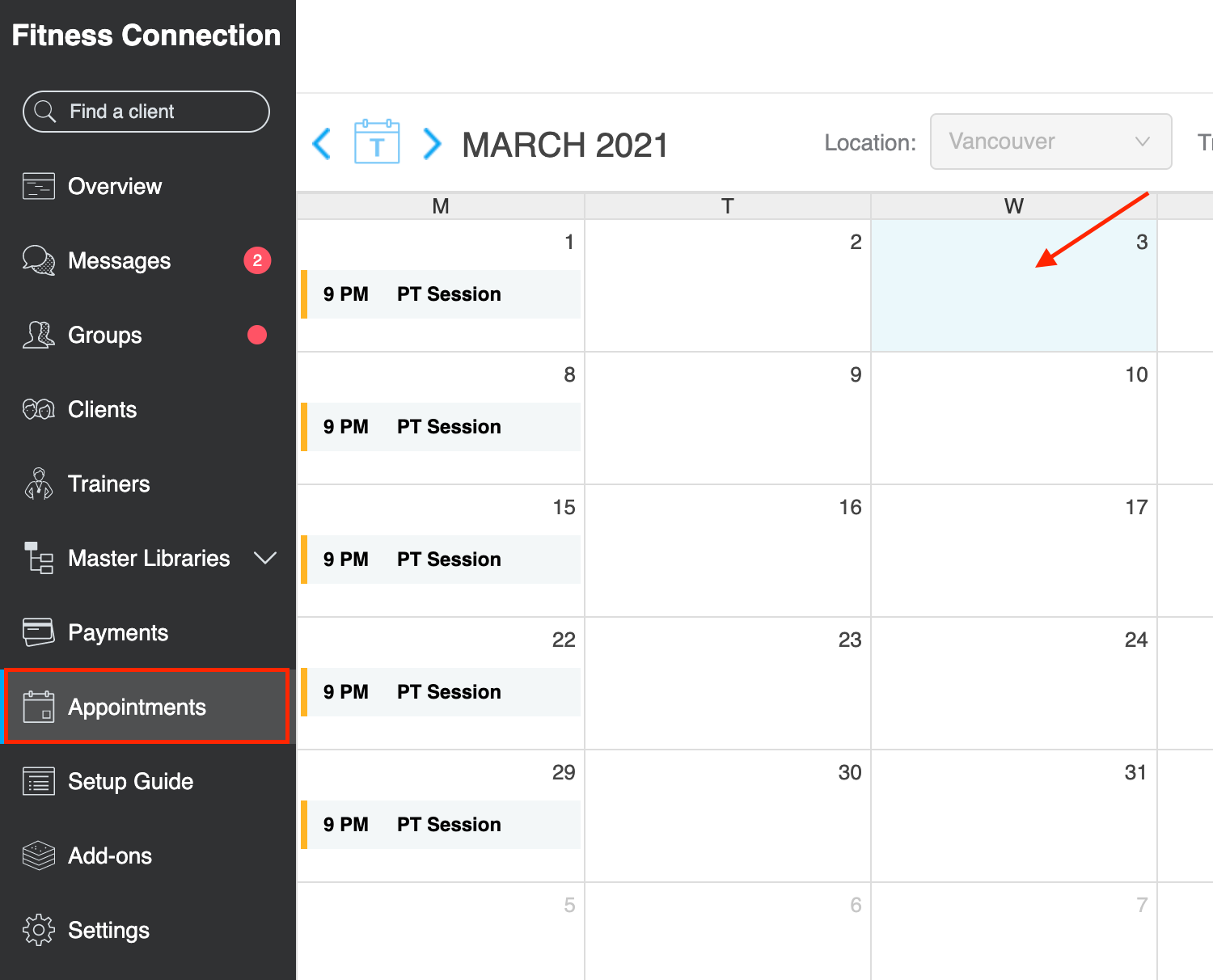Click the Fitness Connection title
Image resolution: width=1213 pixels, height=980 pixels.
click(x=146, y=36)
